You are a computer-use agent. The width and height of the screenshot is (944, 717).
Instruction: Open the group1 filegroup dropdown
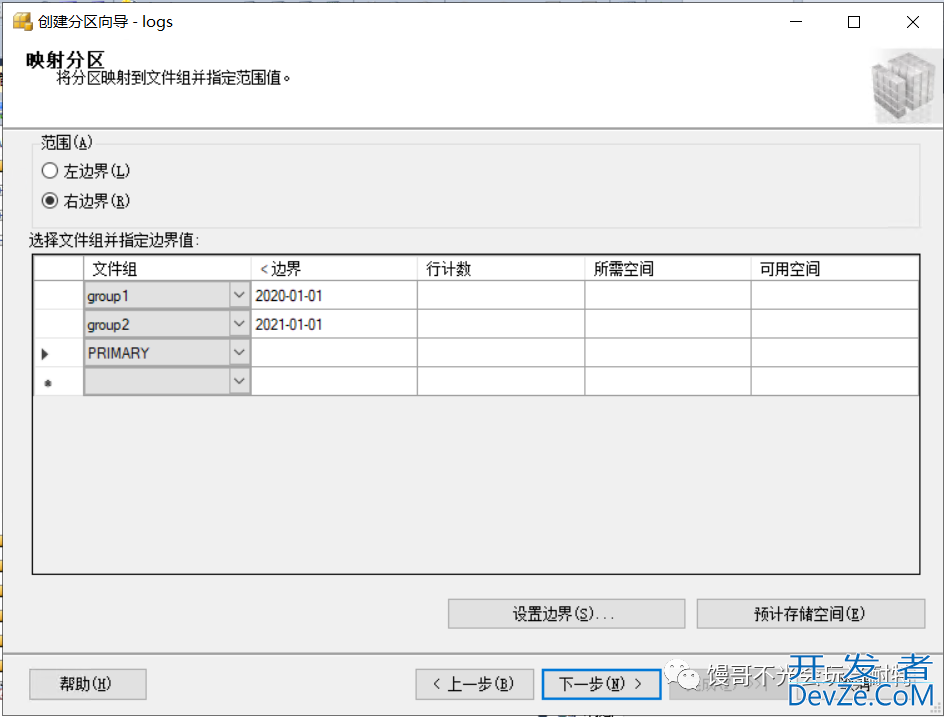coord(239,295)
